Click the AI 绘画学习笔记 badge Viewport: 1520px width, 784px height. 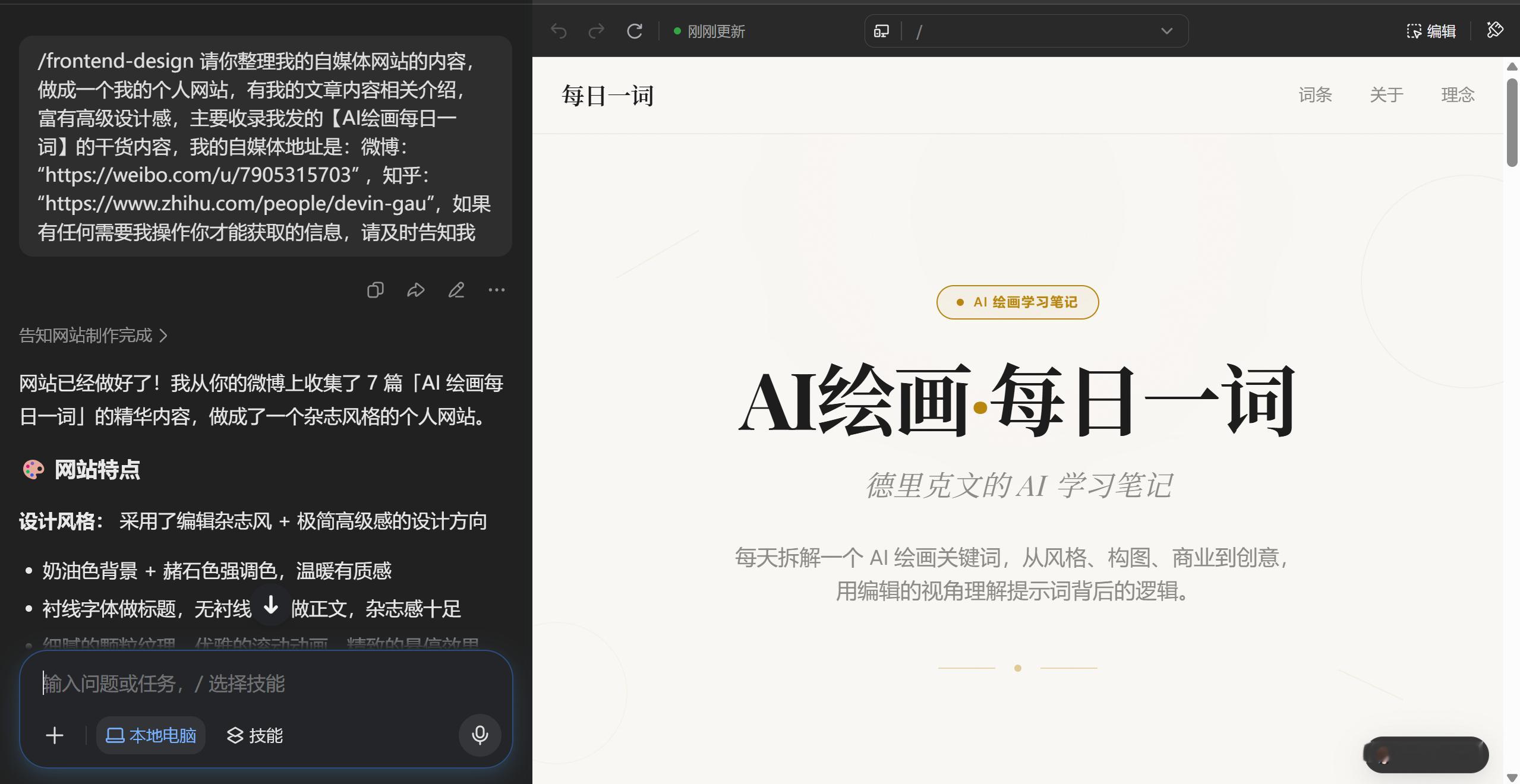click(x=1017, y=302)
